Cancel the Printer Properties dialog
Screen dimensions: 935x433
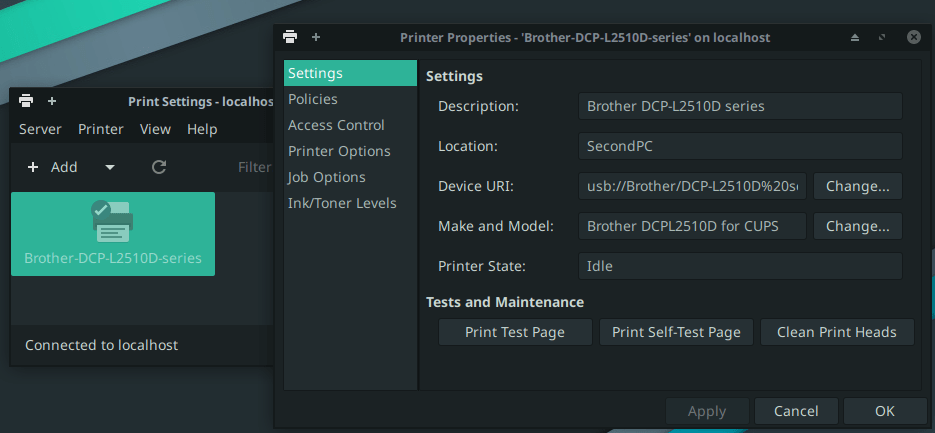click(x=796, y=411)
